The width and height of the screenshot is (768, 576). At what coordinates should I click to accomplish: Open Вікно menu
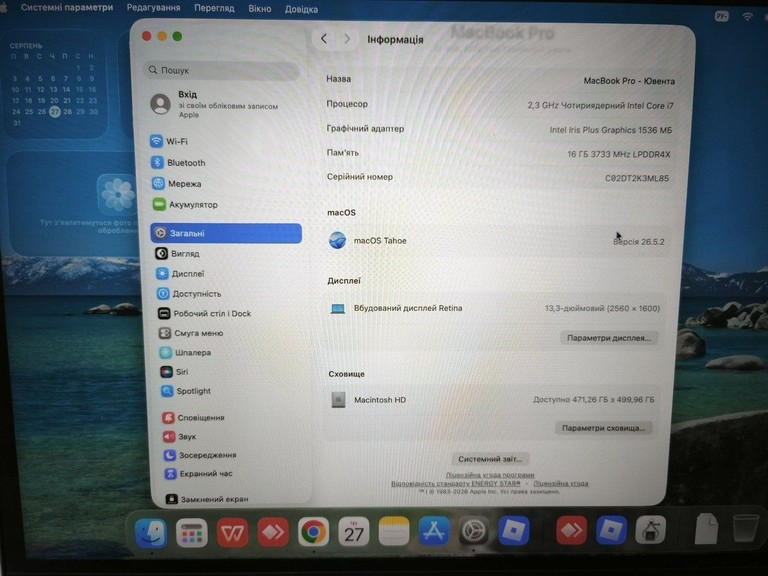coord(260,9)
